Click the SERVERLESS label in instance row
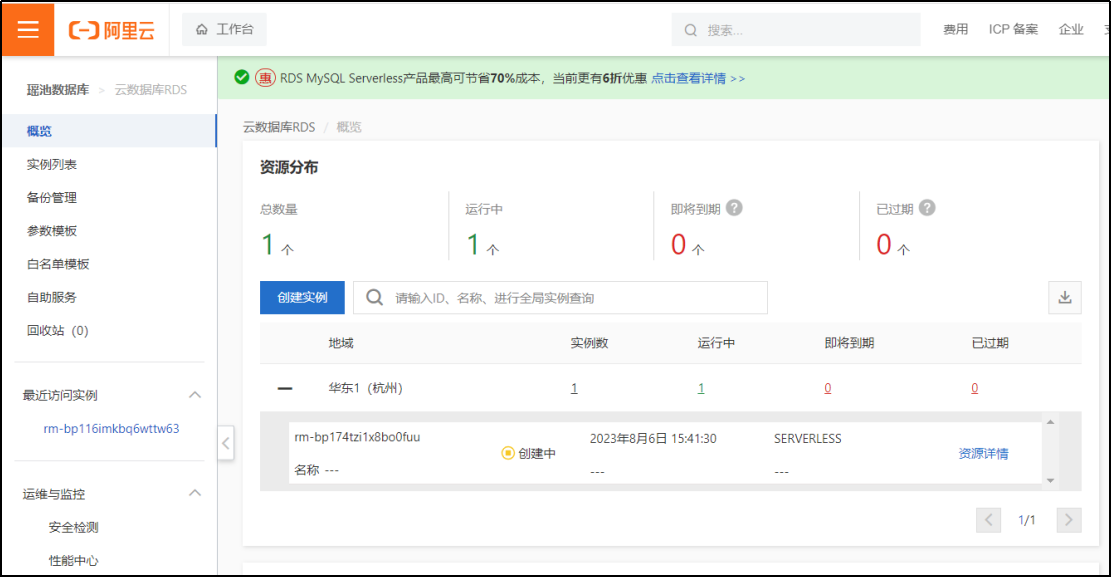The image size is (1112, 577). pyautogui.click(x=808, y=439)
